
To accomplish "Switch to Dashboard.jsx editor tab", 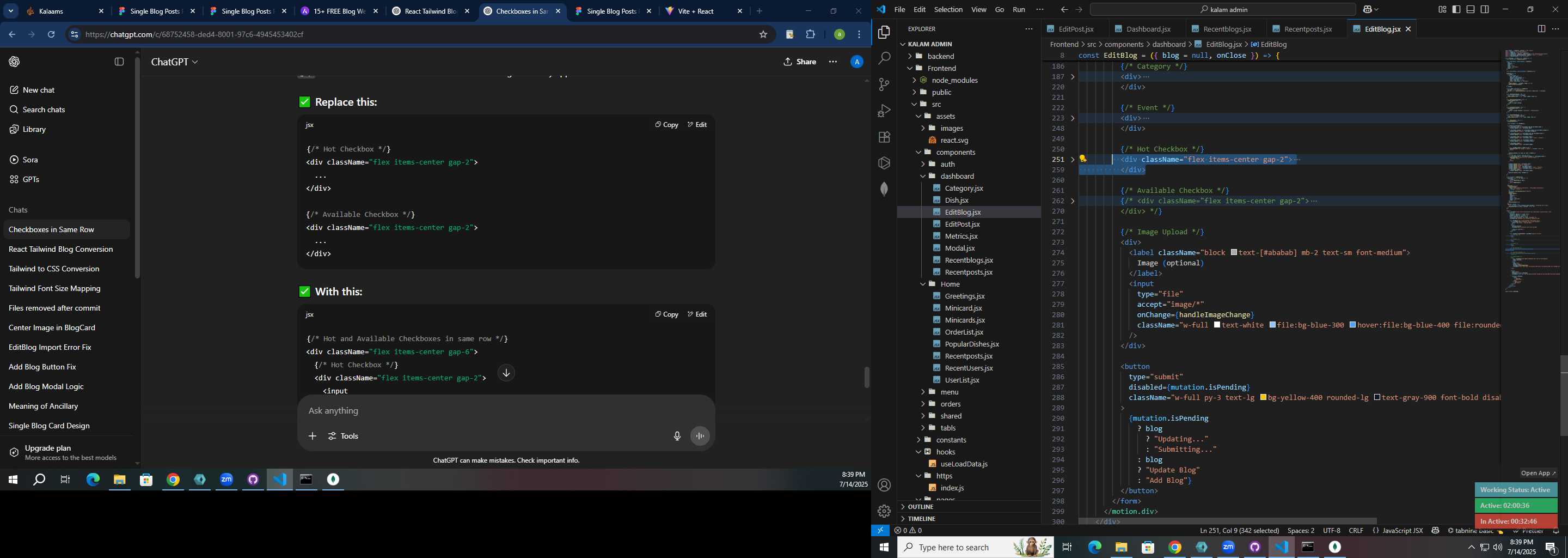I will tap(1148, 29).
